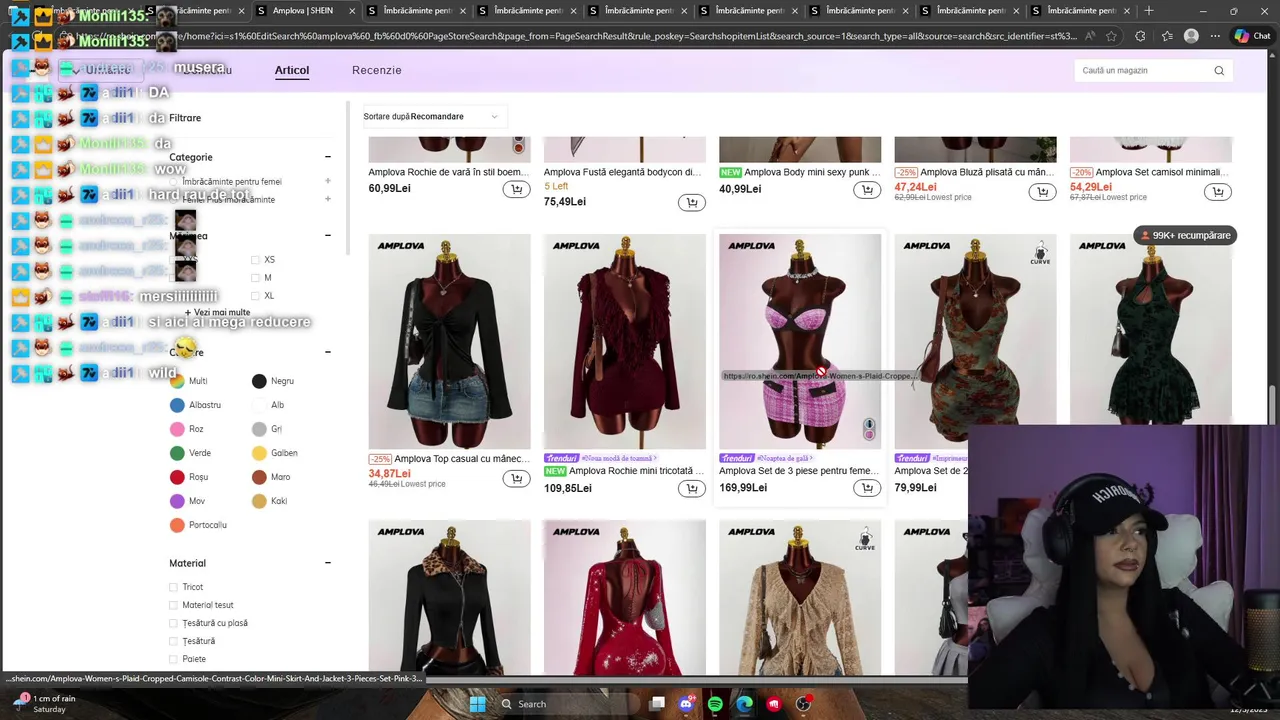Screen dimensions: 1280x720
Task: Open the Amplova Top casual cu mânecă product link
Action: (462, 459)
